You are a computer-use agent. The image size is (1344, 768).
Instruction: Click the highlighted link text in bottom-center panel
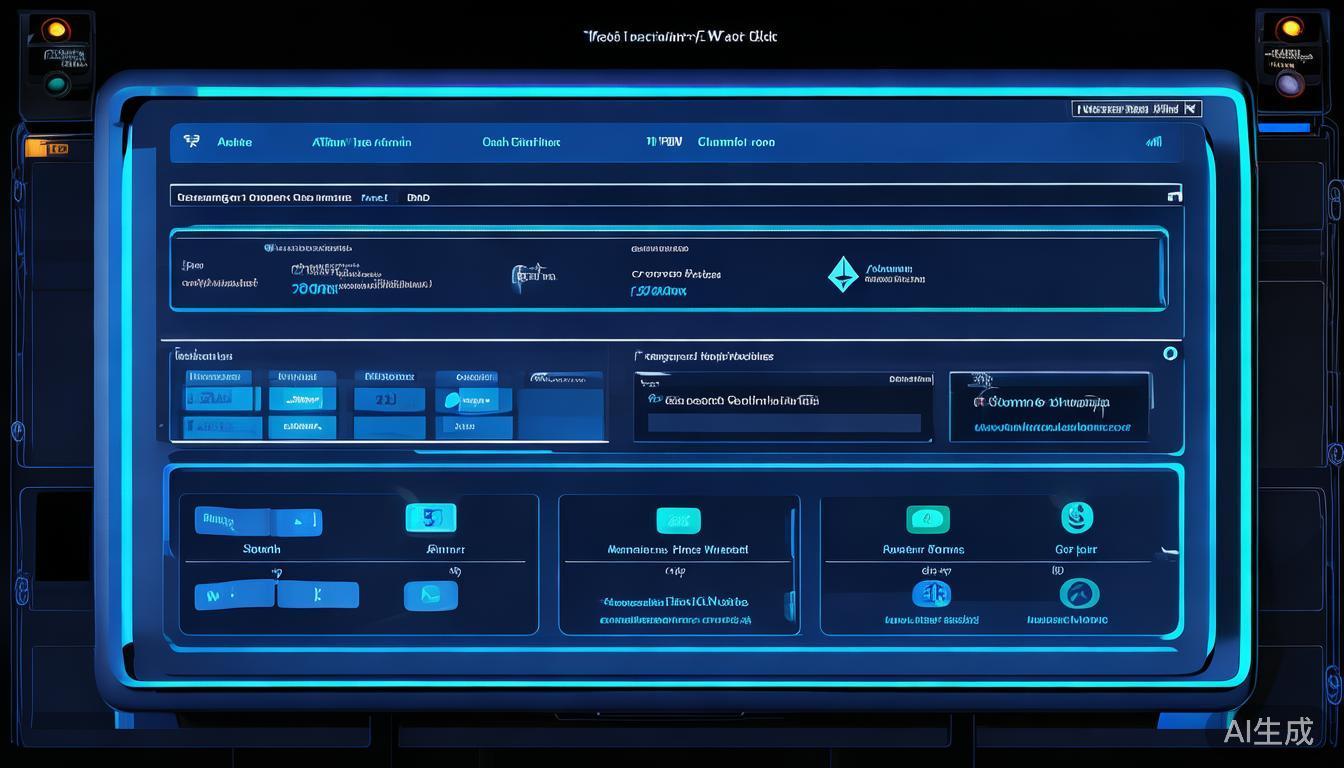click(x=674, y=602)
